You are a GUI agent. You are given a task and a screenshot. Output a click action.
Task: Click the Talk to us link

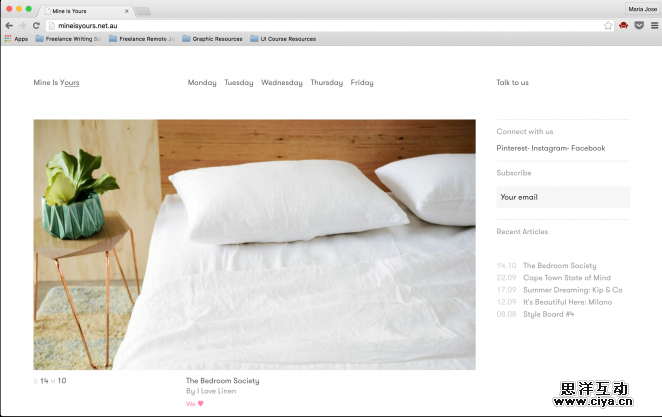click(512, 83)
